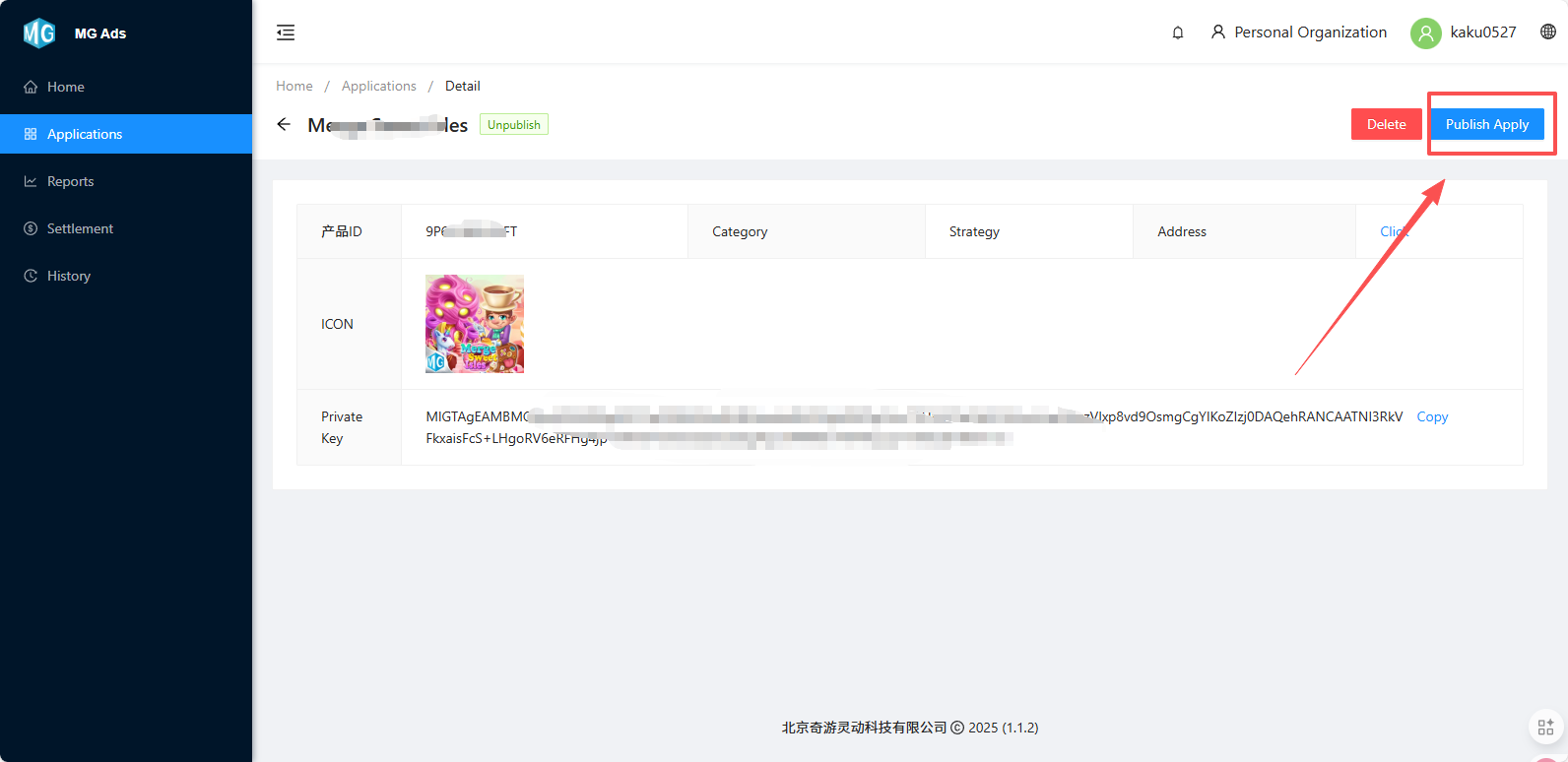Copy the private key
1568x762 pixels.
point(1431,416)
